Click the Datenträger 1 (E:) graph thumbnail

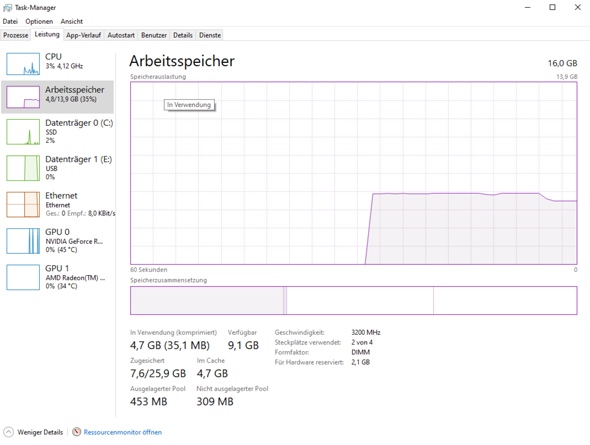(23, 168)
